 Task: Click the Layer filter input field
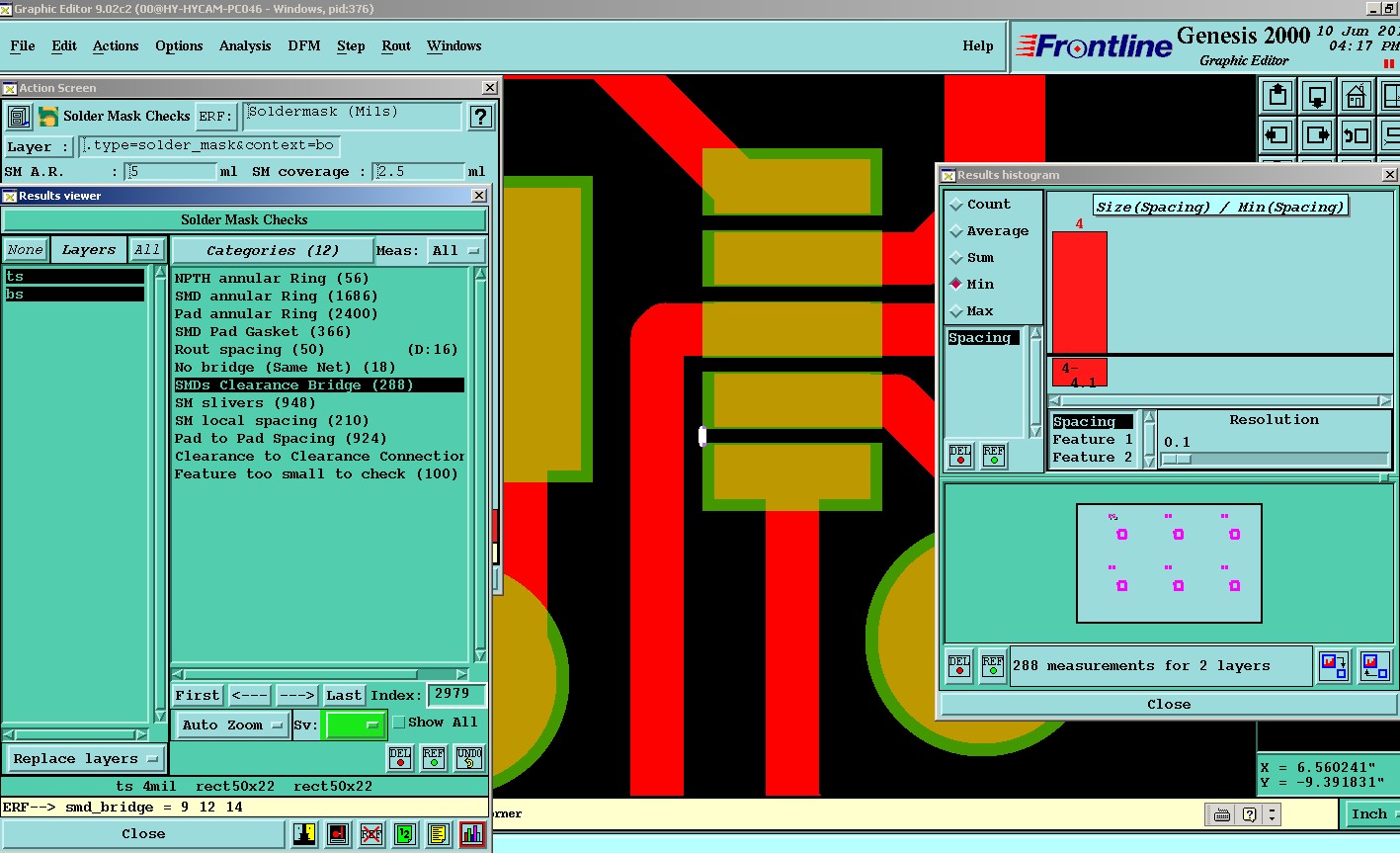point(209,146)
